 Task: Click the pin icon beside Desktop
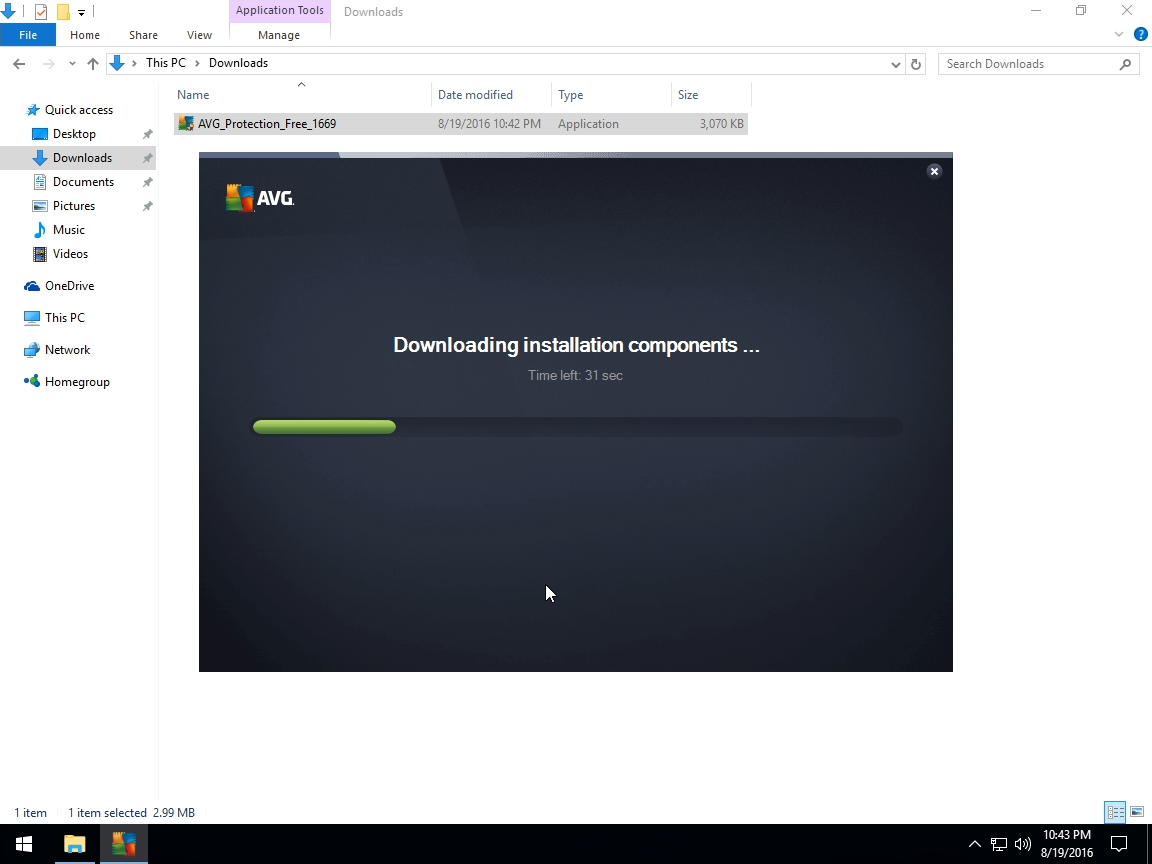click(147, 134)
